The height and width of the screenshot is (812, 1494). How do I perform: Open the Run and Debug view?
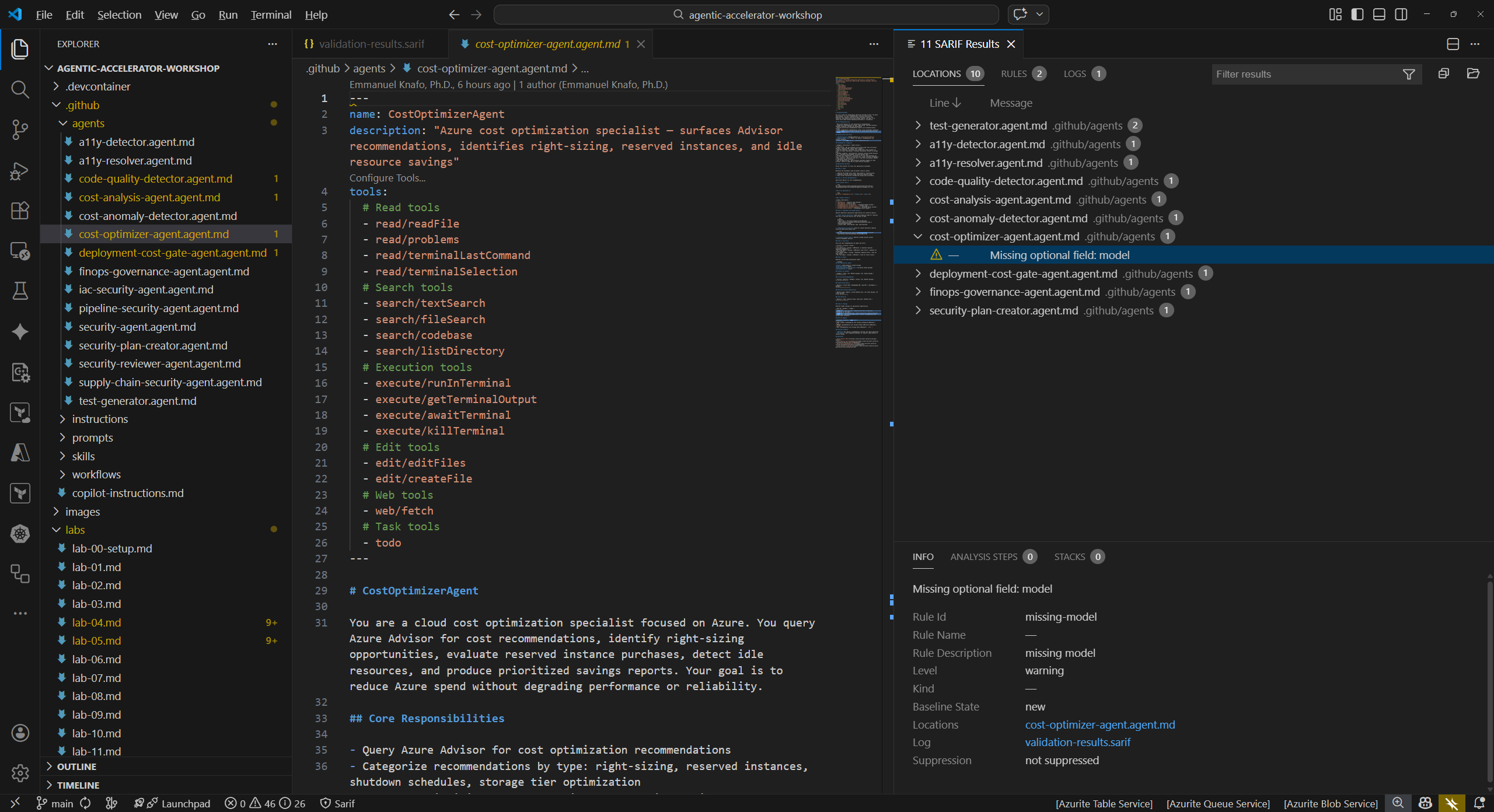point(20,170)
